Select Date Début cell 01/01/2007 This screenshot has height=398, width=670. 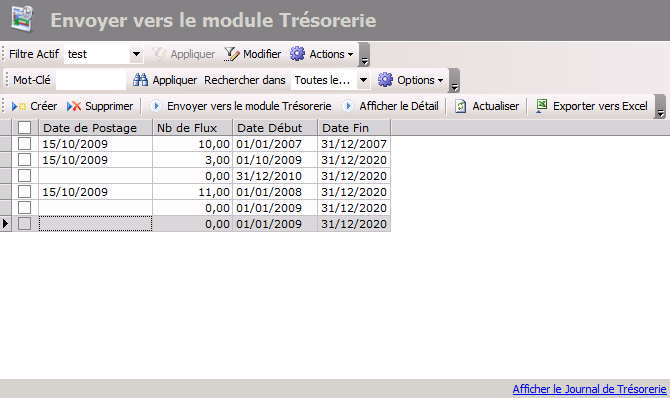pos(275,144)
